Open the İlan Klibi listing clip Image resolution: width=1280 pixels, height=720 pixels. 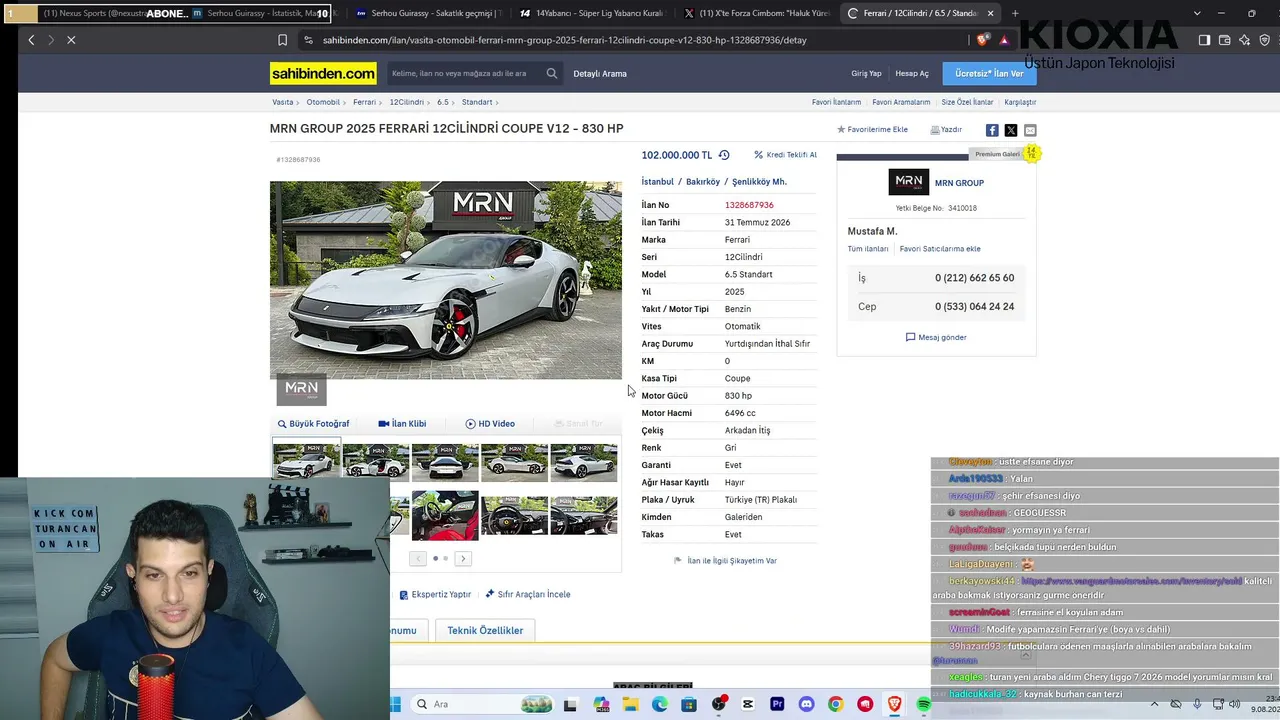(402, 424)
